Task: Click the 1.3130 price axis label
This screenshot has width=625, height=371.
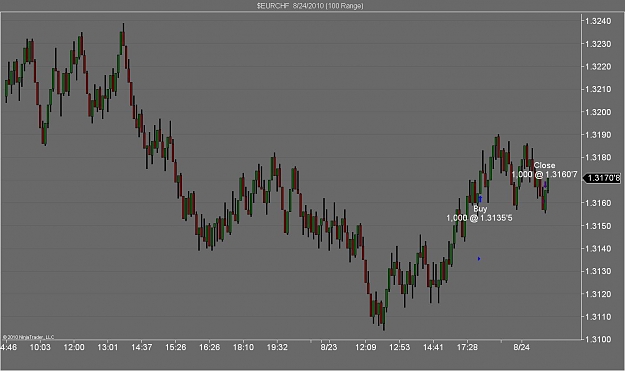Action: (x=598, y=271)
